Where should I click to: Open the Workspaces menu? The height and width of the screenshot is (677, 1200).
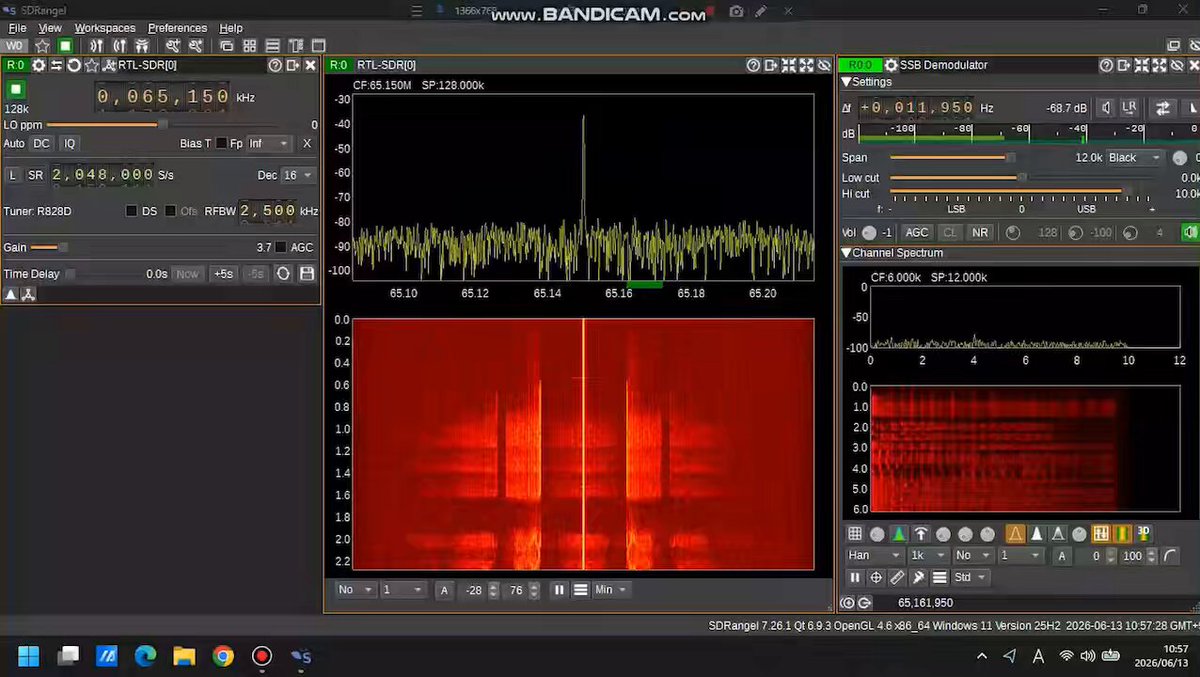pyautogui.click(x=105, y=28)
